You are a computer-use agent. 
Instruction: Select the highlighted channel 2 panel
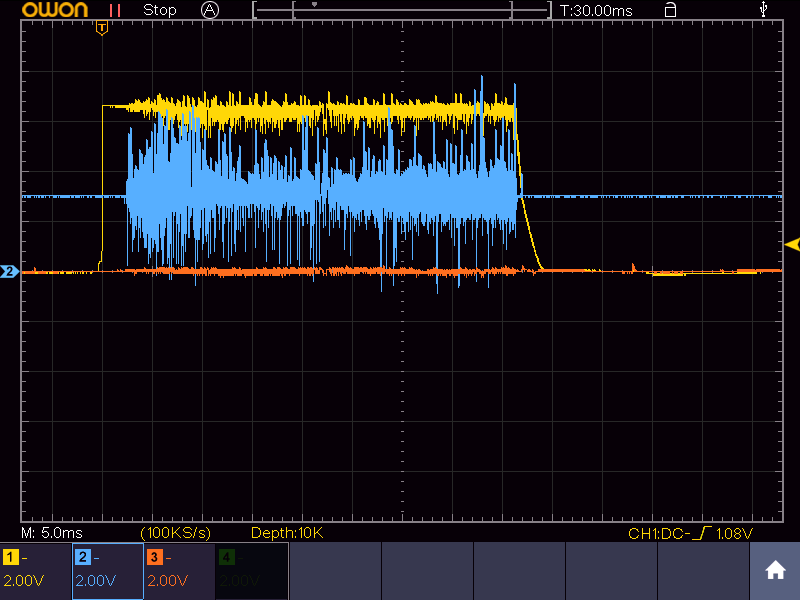(108, 571)
